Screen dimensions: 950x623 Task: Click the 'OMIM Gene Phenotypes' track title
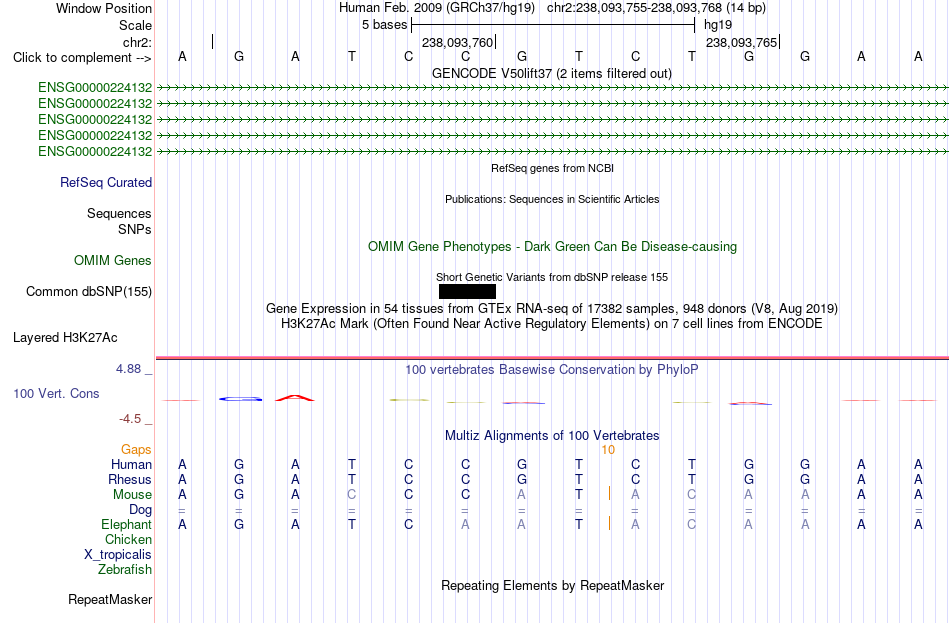pyautogui.click(x=553, y=247)
